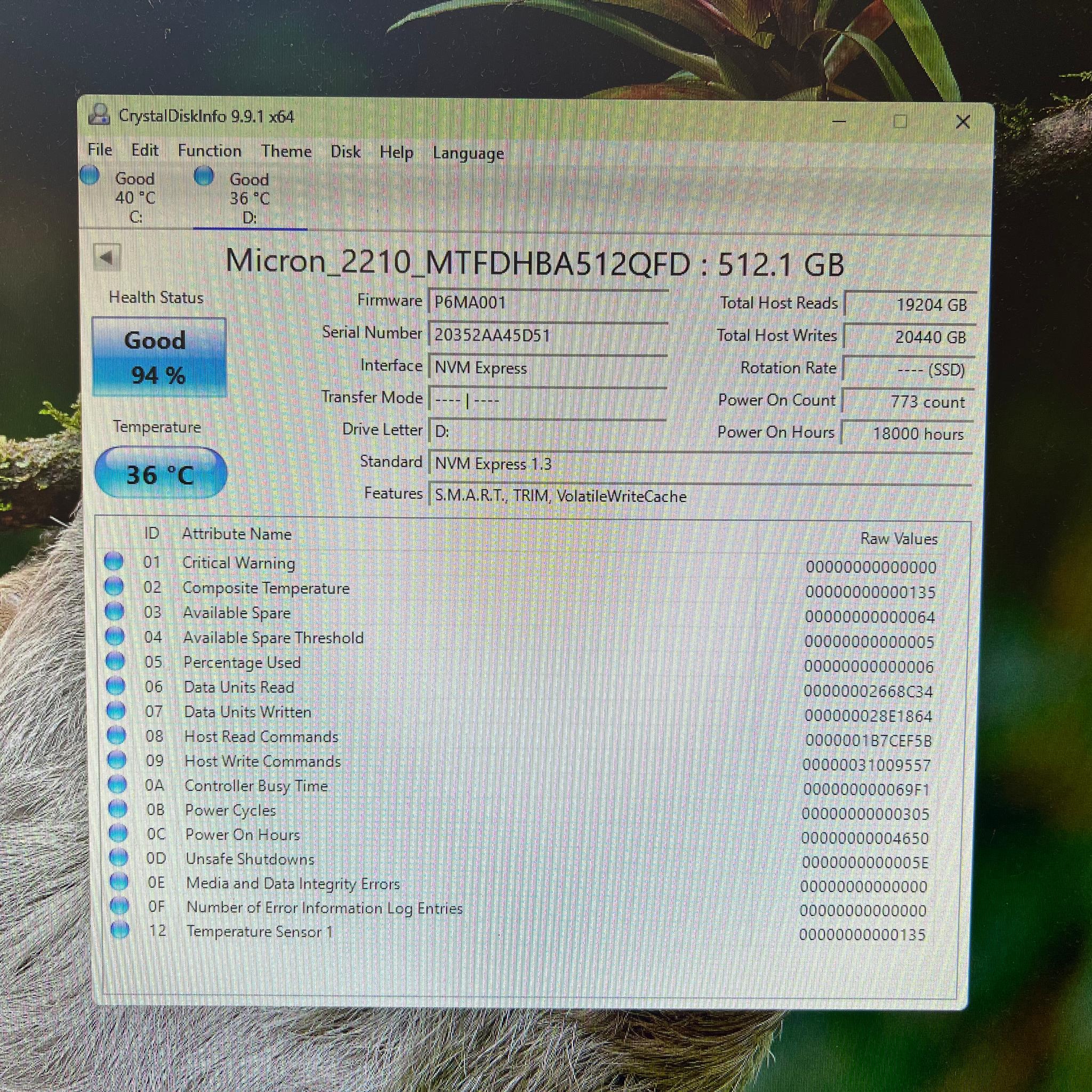Click status orb for Power Cycles row
This screenshot has height=1092, width=1092.
[x=117, y=809]
